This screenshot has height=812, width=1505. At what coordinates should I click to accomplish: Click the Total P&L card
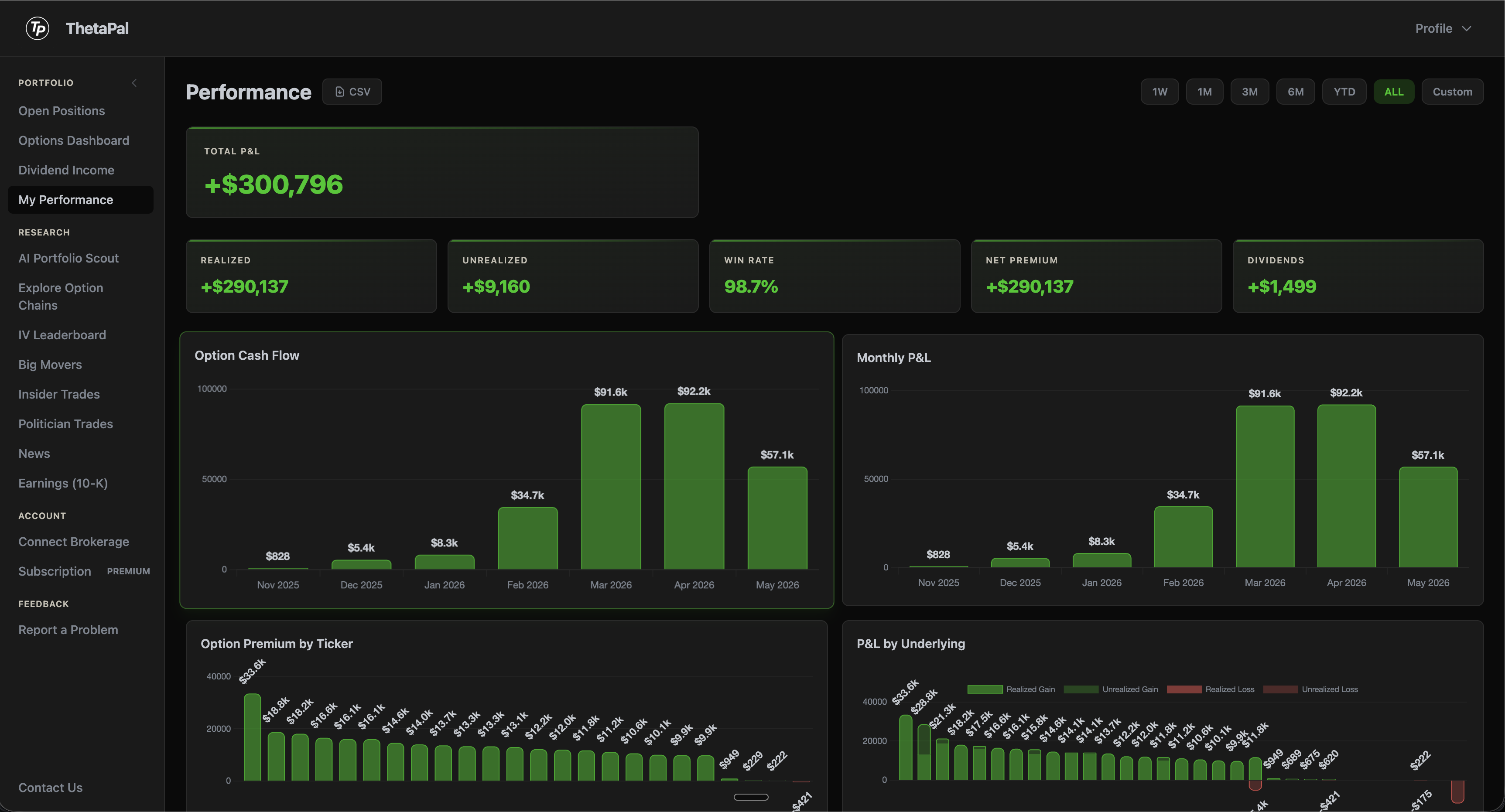pyautogui.click(x=442, y=172)
